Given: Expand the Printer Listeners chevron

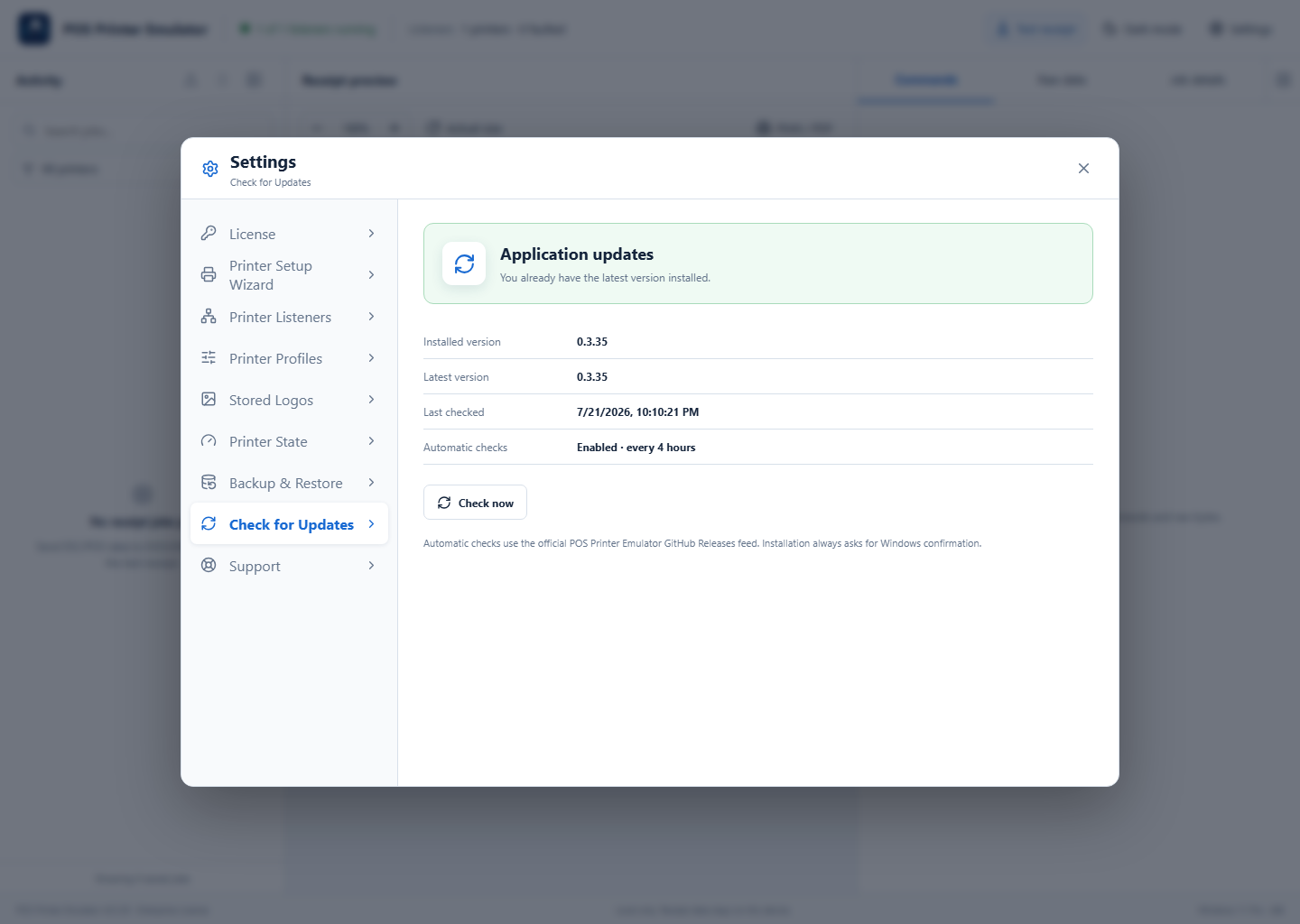Looking at the screenshot, I should click(x=371, y=317).
